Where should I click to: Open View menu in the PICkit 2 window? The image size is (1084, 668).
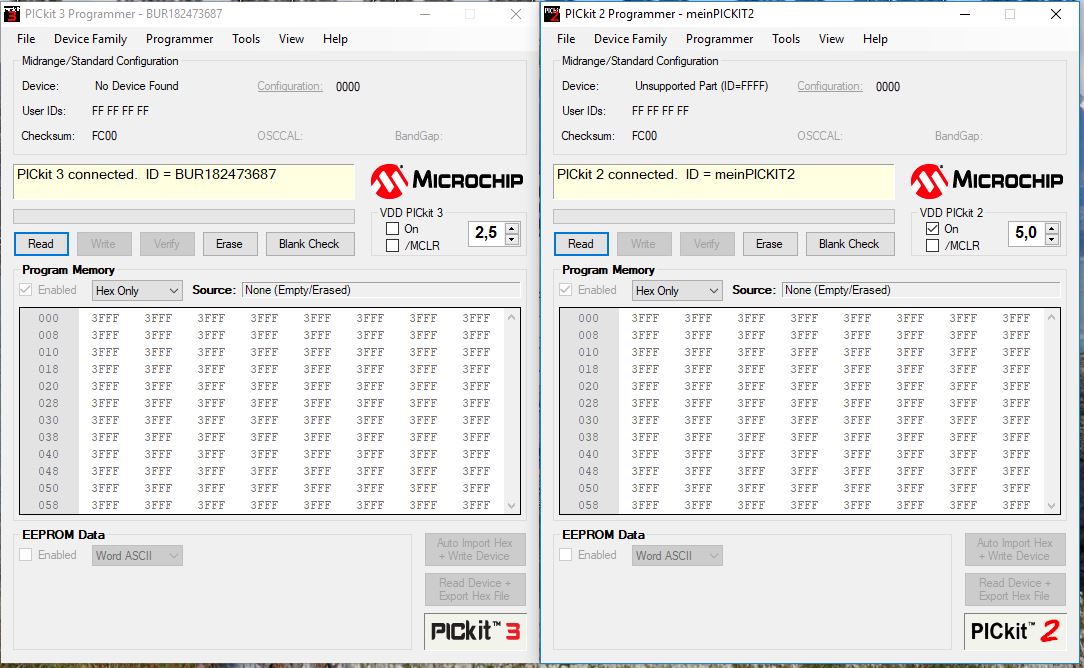(x=831, y=39)
